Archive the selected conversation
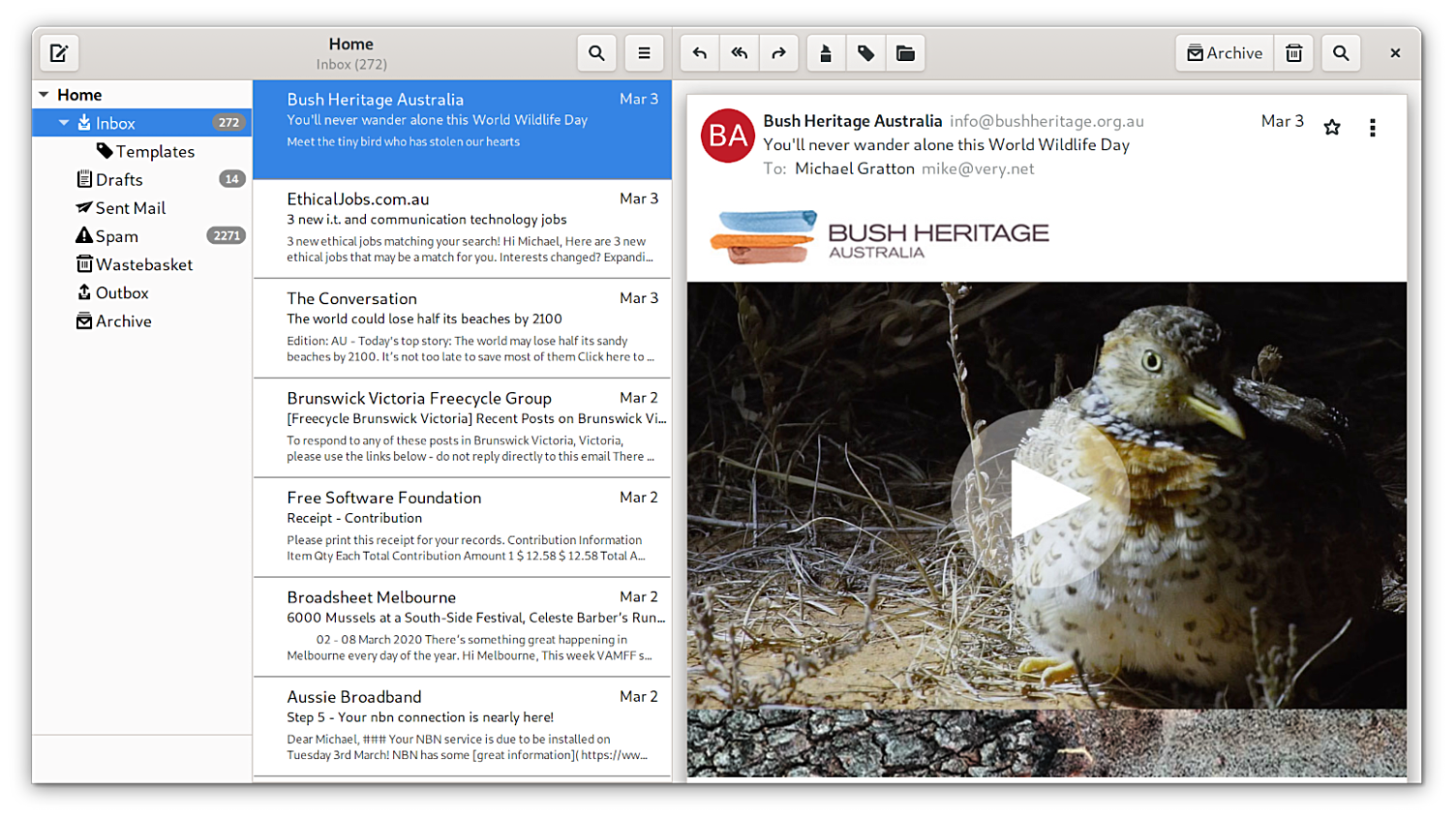Viewport: 1456px width, 819px height. (1225, 53)
